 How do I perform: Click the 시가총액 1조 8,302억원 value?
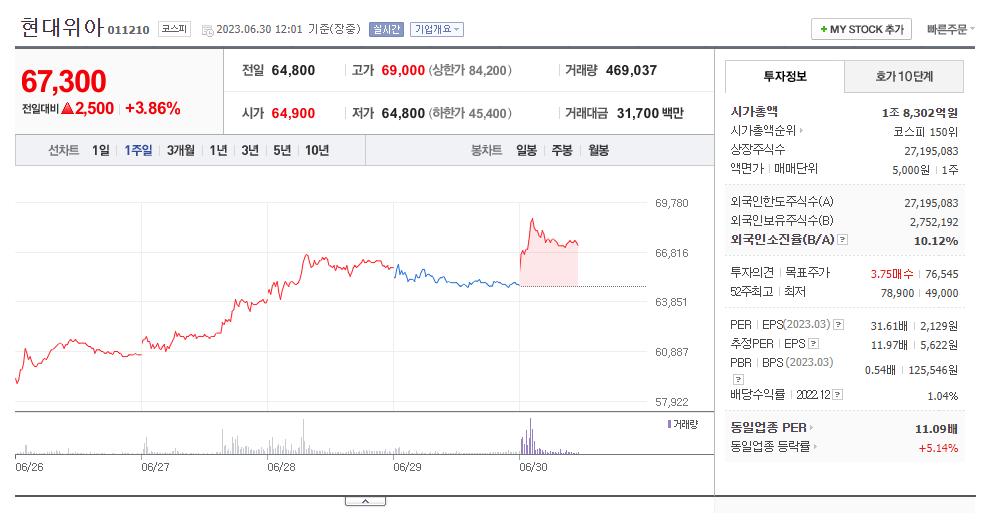[920, 113]
